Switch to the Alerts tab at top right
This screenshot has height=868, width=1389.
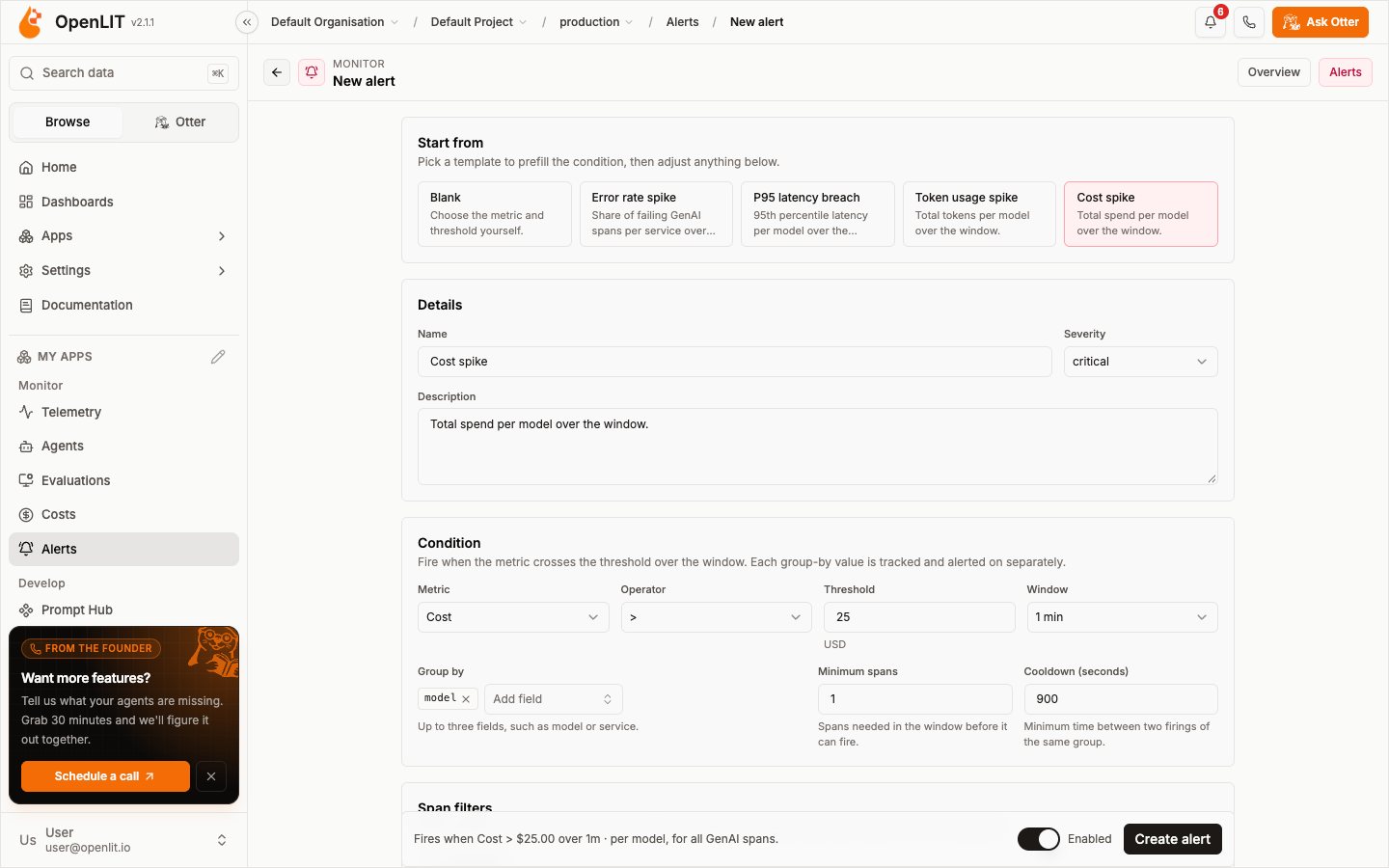(1346, 72)
